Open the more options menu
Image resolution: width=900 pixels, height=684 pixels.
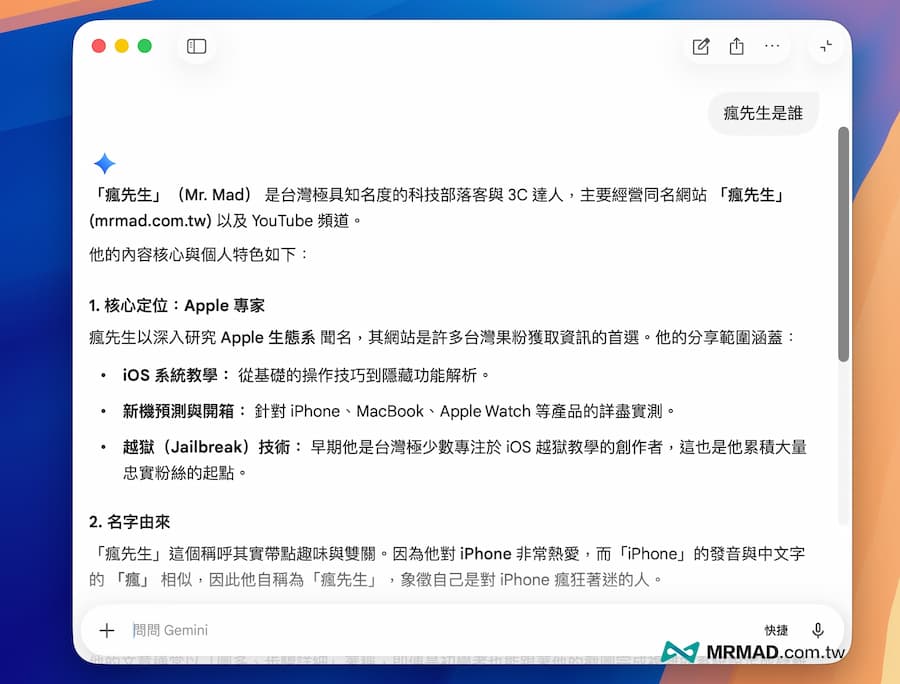click(773, 46)
